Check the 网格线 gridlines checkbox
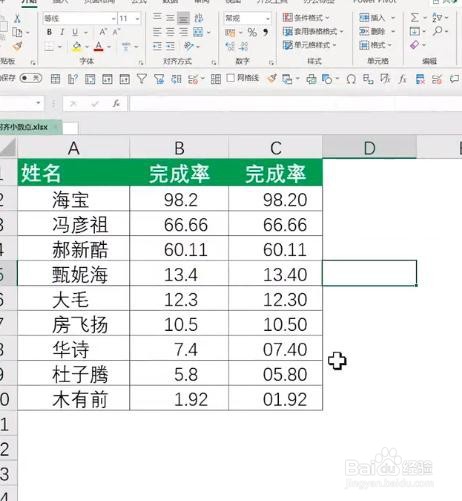The height and width of the screenshot is (501, 462). tap(230, 78)
